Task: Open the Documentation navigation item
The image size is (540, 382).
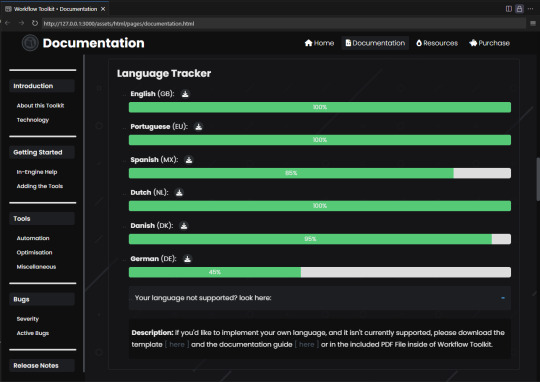Action: (375, 43)
